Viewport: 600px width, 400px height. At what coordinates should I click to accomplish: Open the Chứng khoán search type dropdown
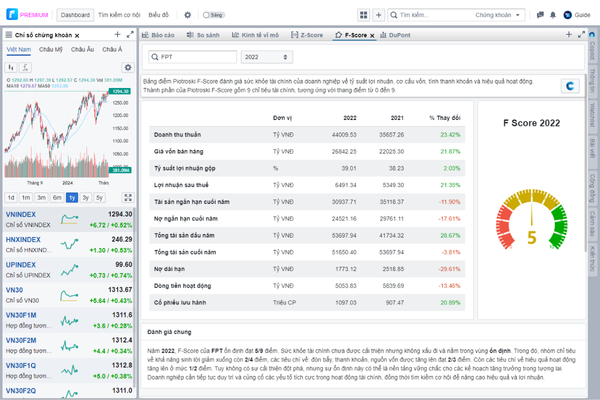497,15
